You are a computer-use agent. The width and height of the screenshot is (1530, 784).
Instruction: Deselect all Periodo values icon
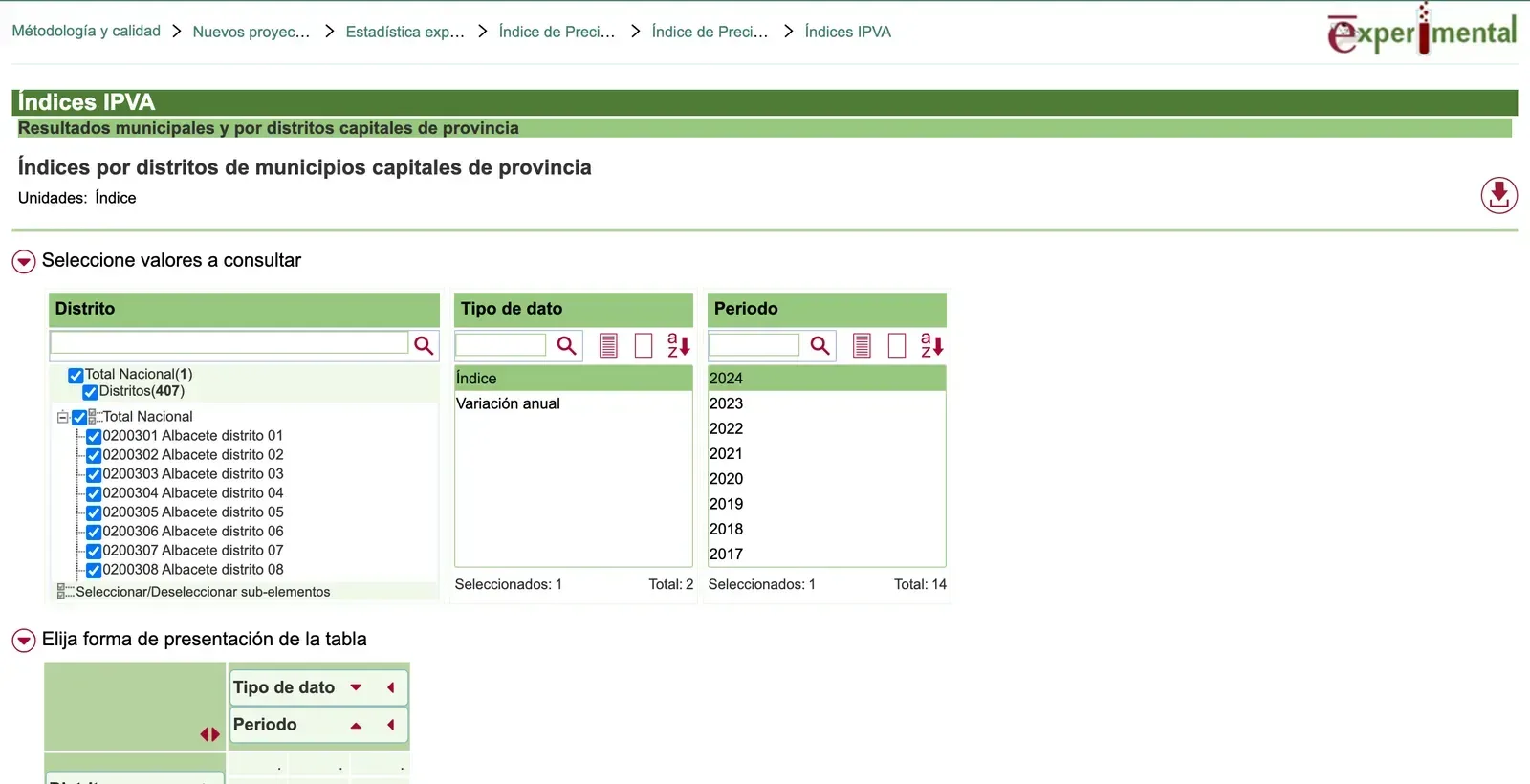[897, 345]
